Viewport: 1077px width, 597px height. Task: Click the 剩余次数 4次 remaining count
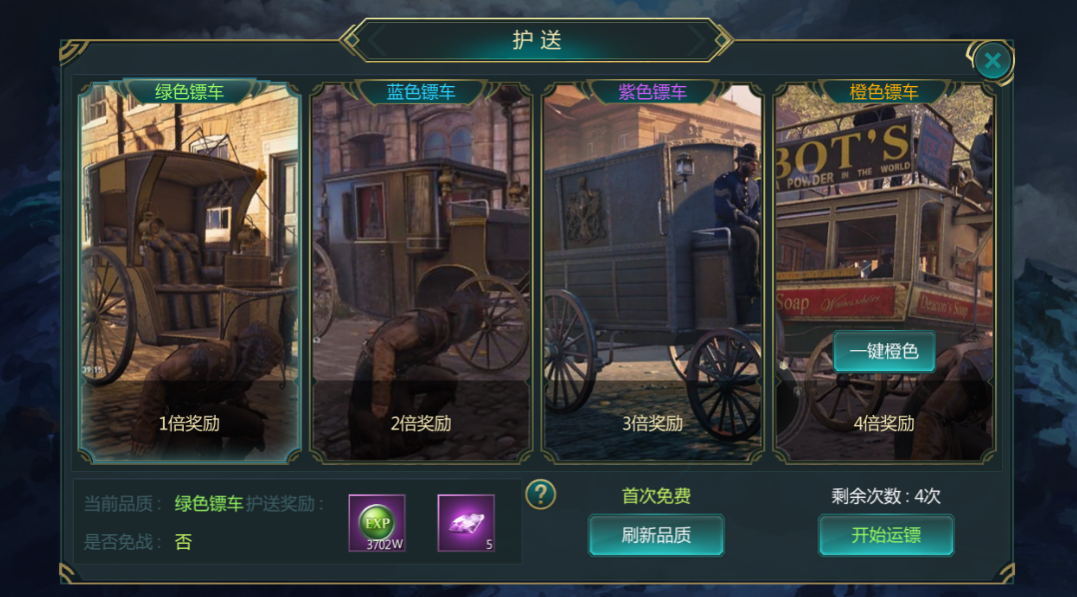(x=885, y=496)
